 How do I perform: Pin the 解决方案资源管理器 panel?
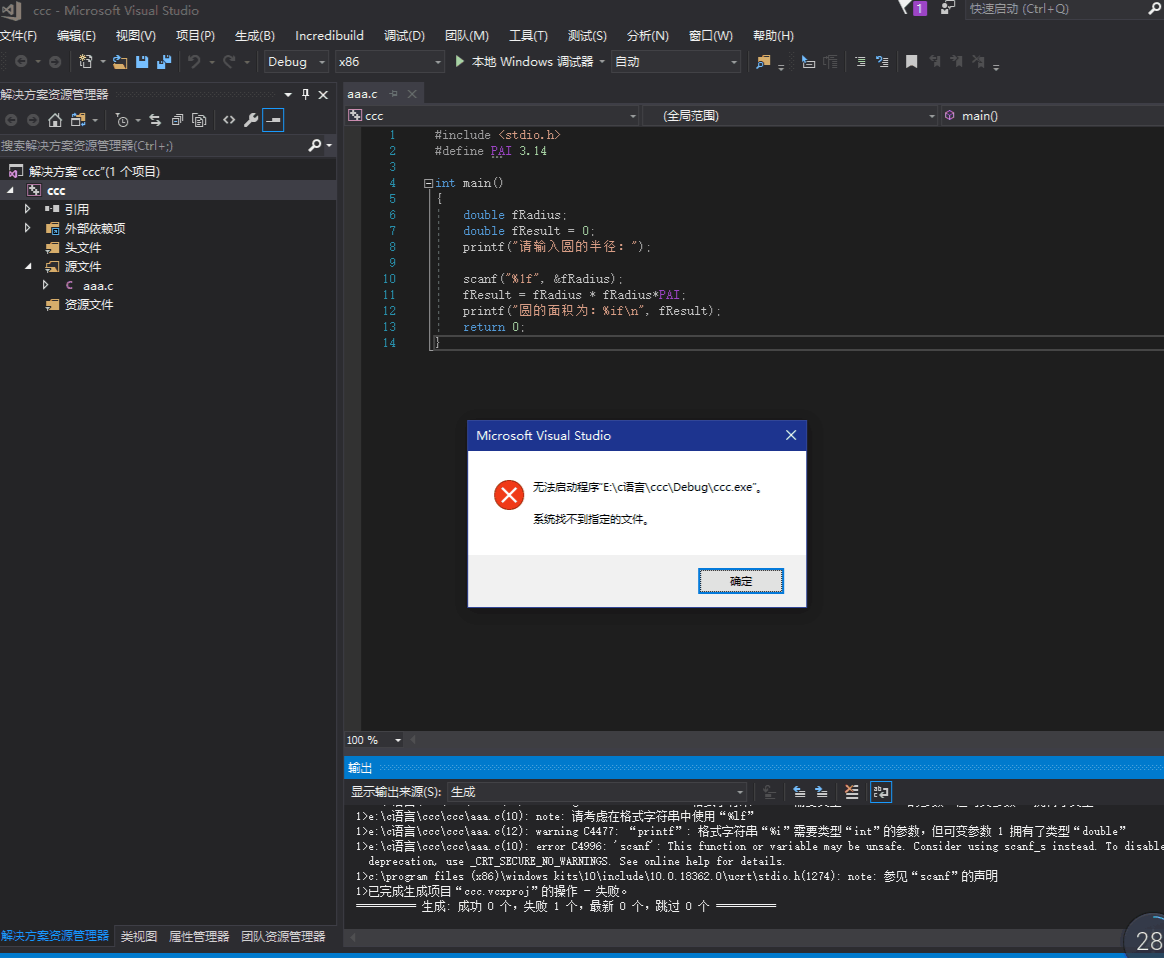pos(305,94)
